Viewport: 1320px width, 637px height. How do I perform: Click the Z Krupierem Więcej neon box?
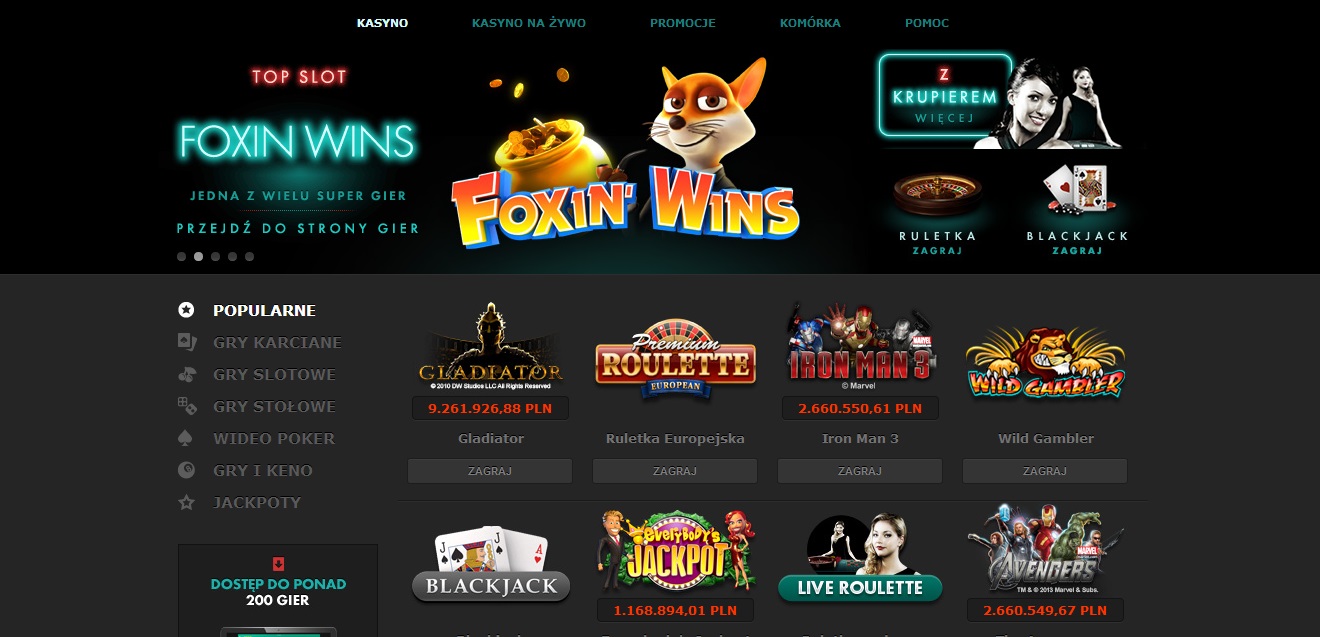tap(944, 96)
